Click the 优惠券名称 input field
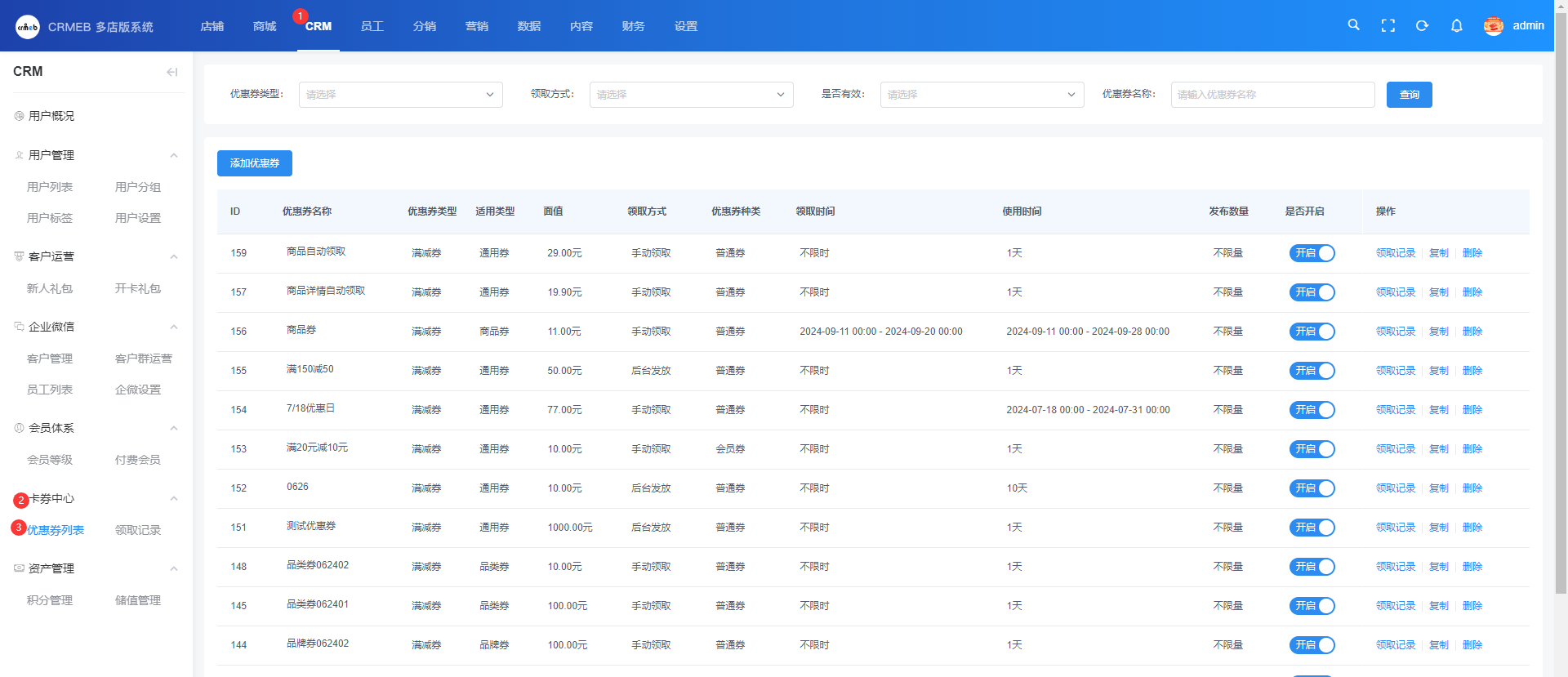The width and height of the screenshot is (1568, 677). point(1272,95)
